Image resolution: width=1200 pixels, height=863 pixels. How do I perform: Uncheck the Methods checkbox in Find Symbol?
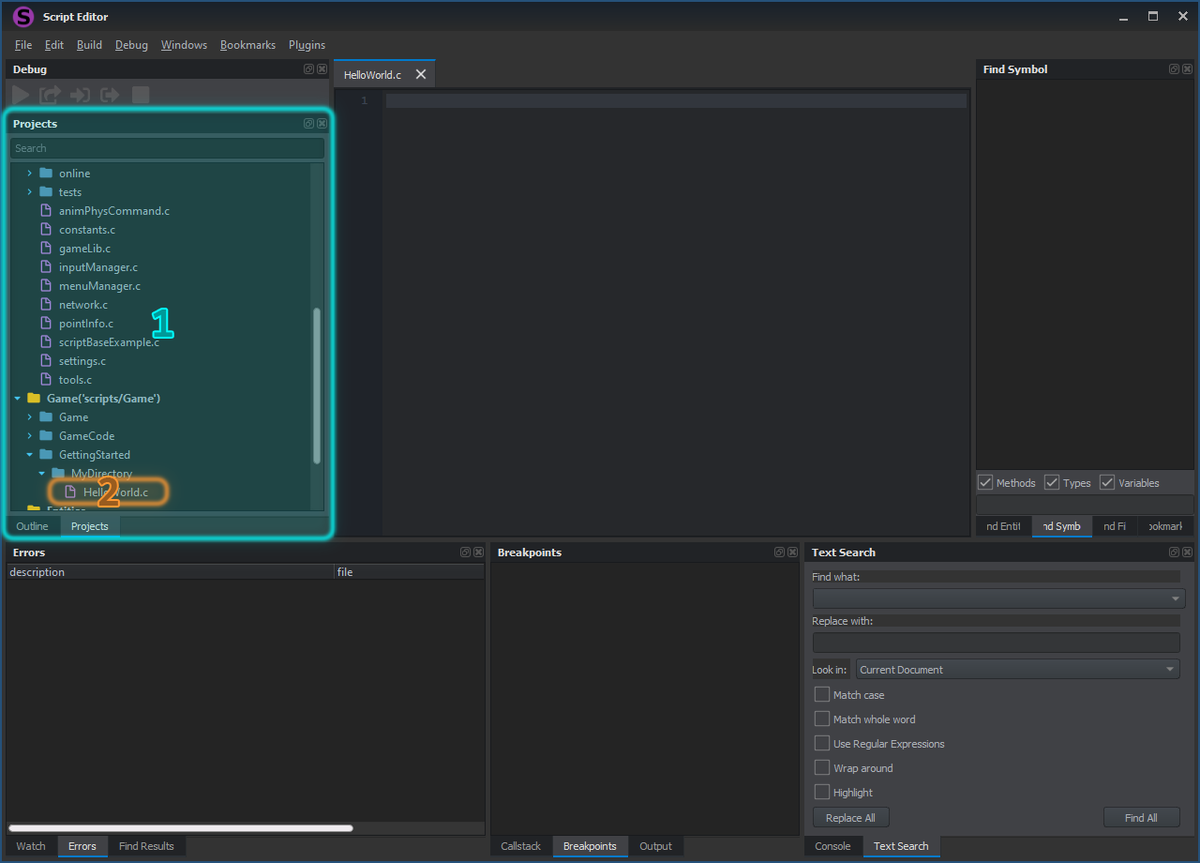point(985,482)
